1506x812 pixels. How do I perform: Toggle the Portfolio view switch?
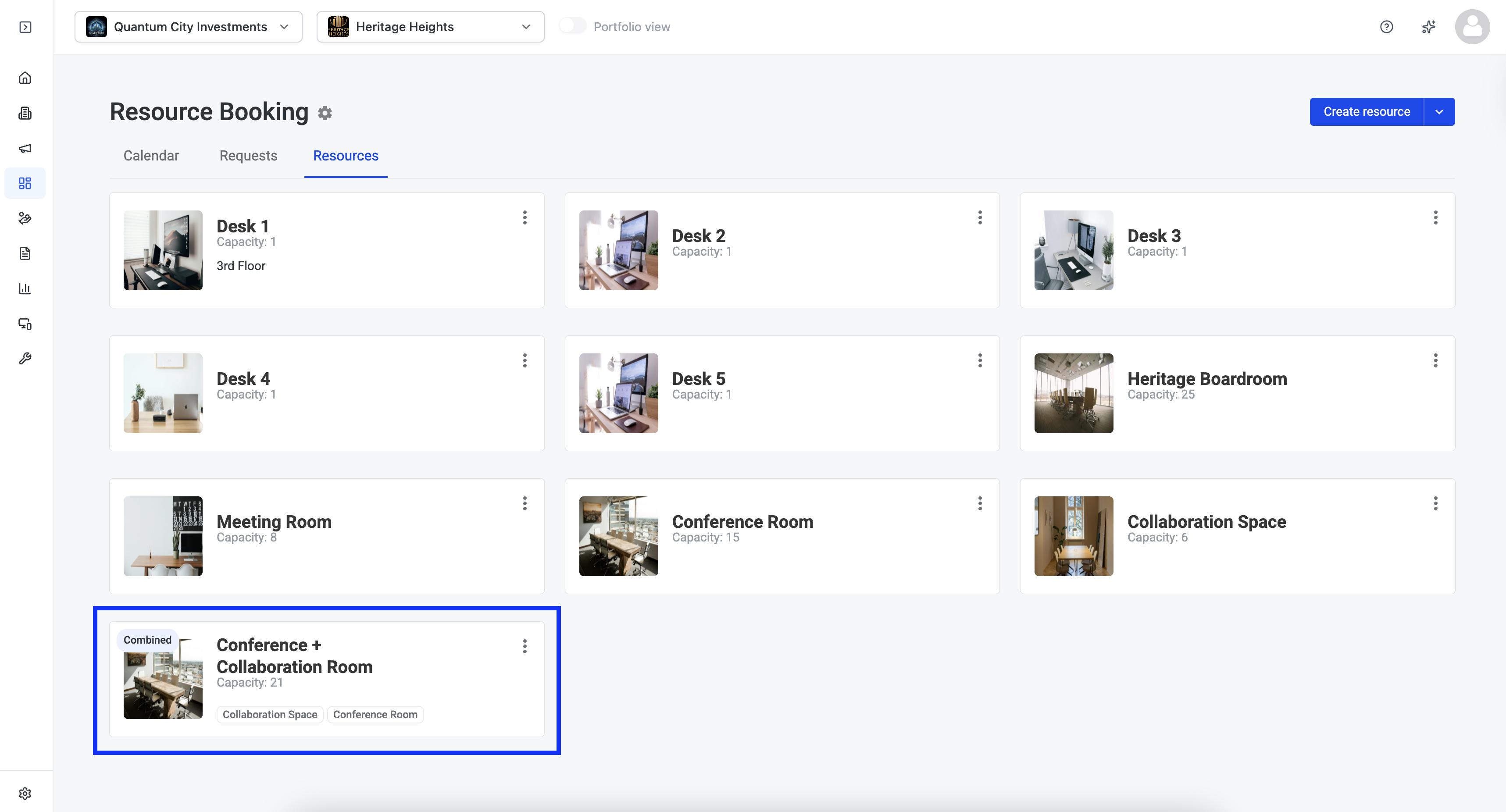pyautogui.click(x=572, y=26)
